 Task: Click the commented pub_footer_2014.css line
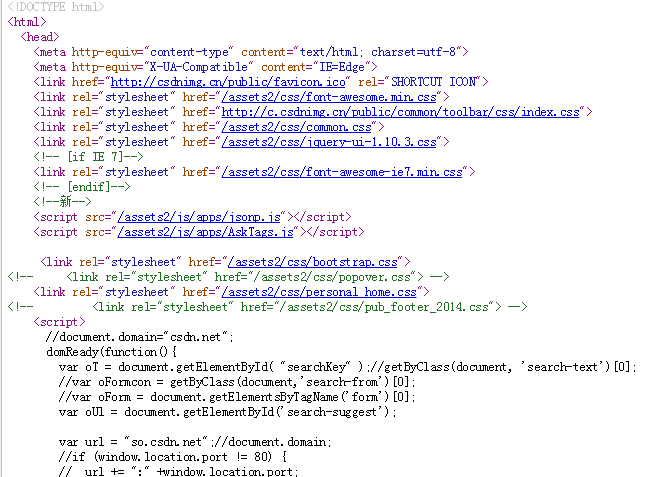267,307
